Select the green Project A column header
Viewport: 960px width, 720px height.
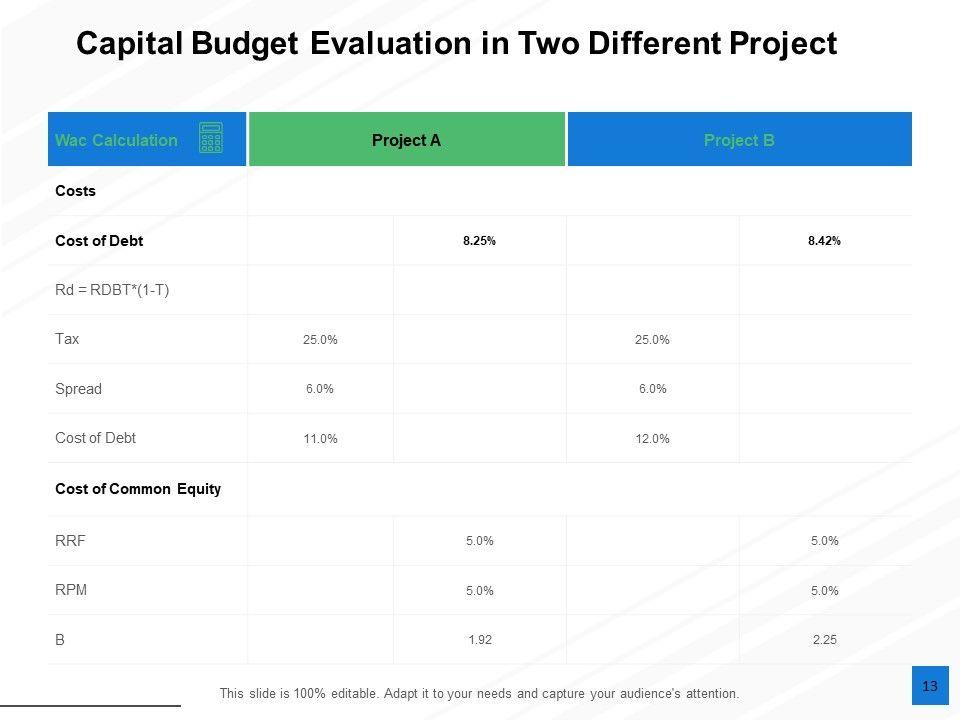click(x=406, y=140)
